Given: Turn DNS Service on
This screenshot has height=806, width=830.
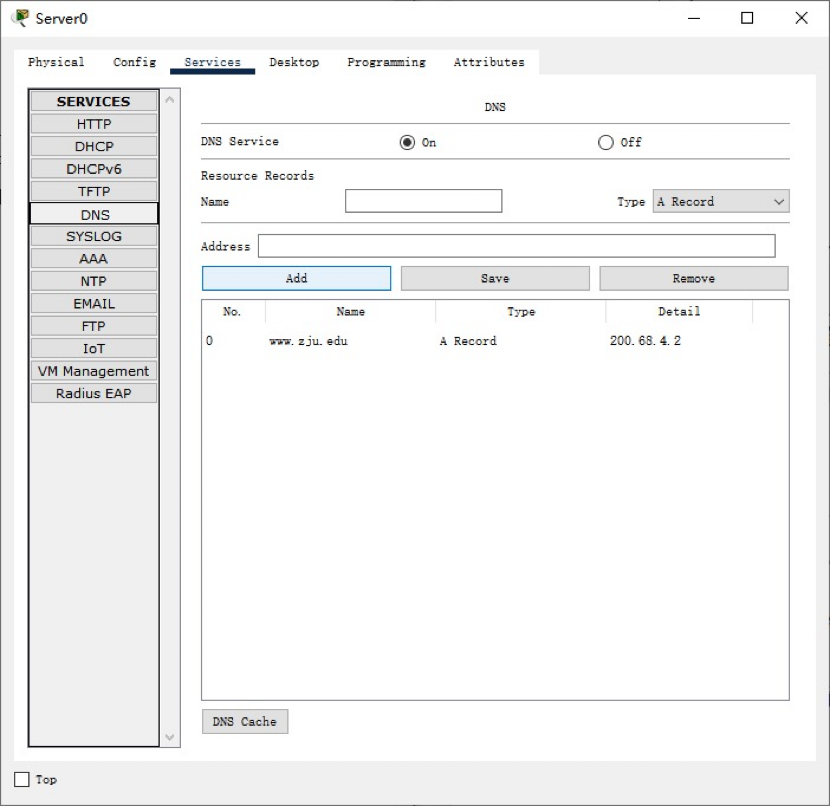Looking at the screenshot, I should point(407,142).
